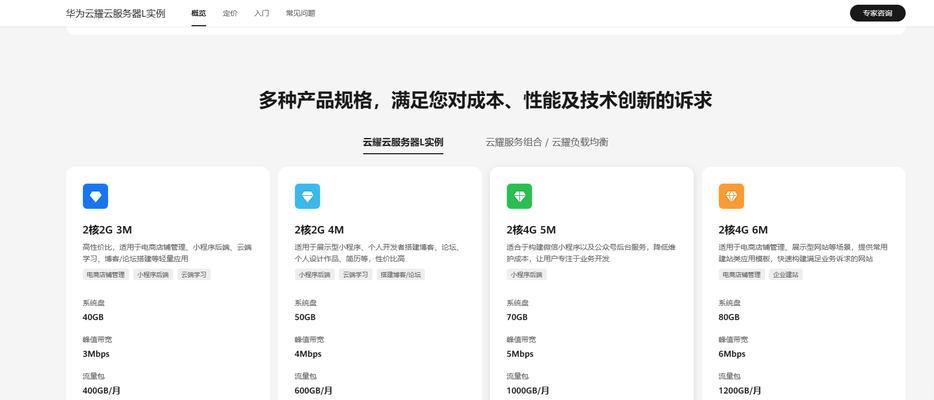Click the light blue diamond icon for 2核2G 4M
This screenshot has width=934, height=400.
coord(307,196)
